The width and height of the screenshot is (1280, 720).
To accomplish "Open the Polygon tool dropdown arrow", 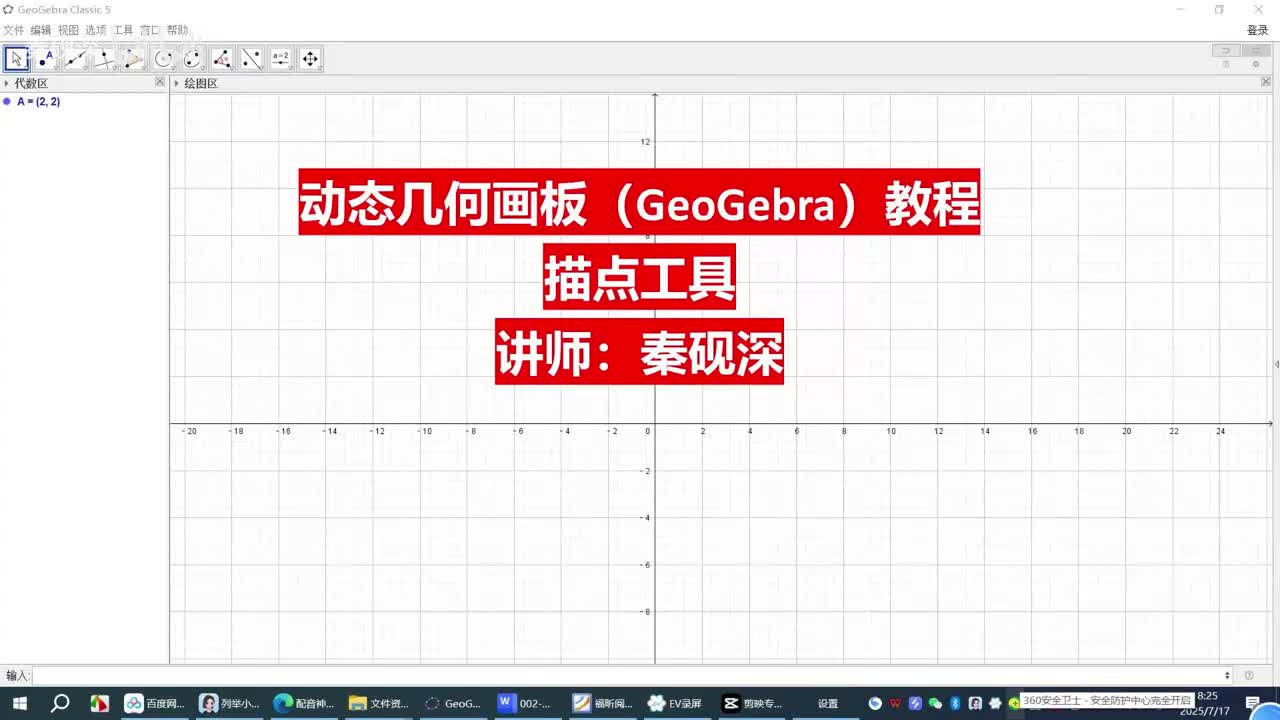I will (143, 70).
